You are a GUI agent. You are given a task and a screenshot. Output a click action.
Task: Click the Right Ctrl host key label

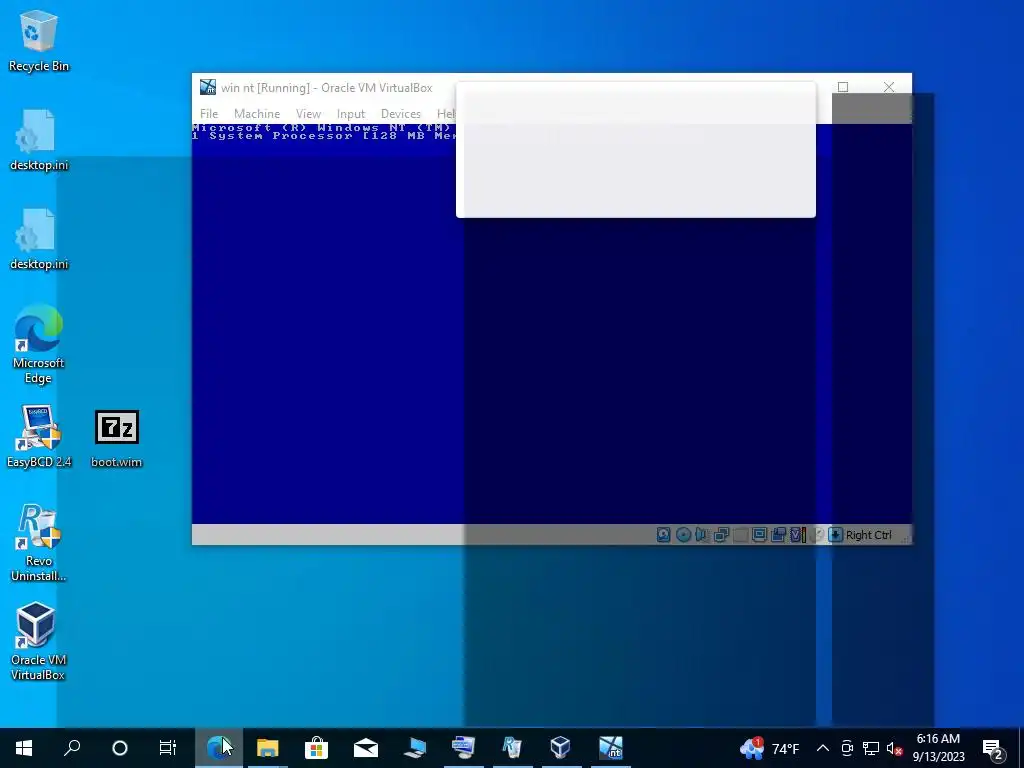click(x=869, y=535)
